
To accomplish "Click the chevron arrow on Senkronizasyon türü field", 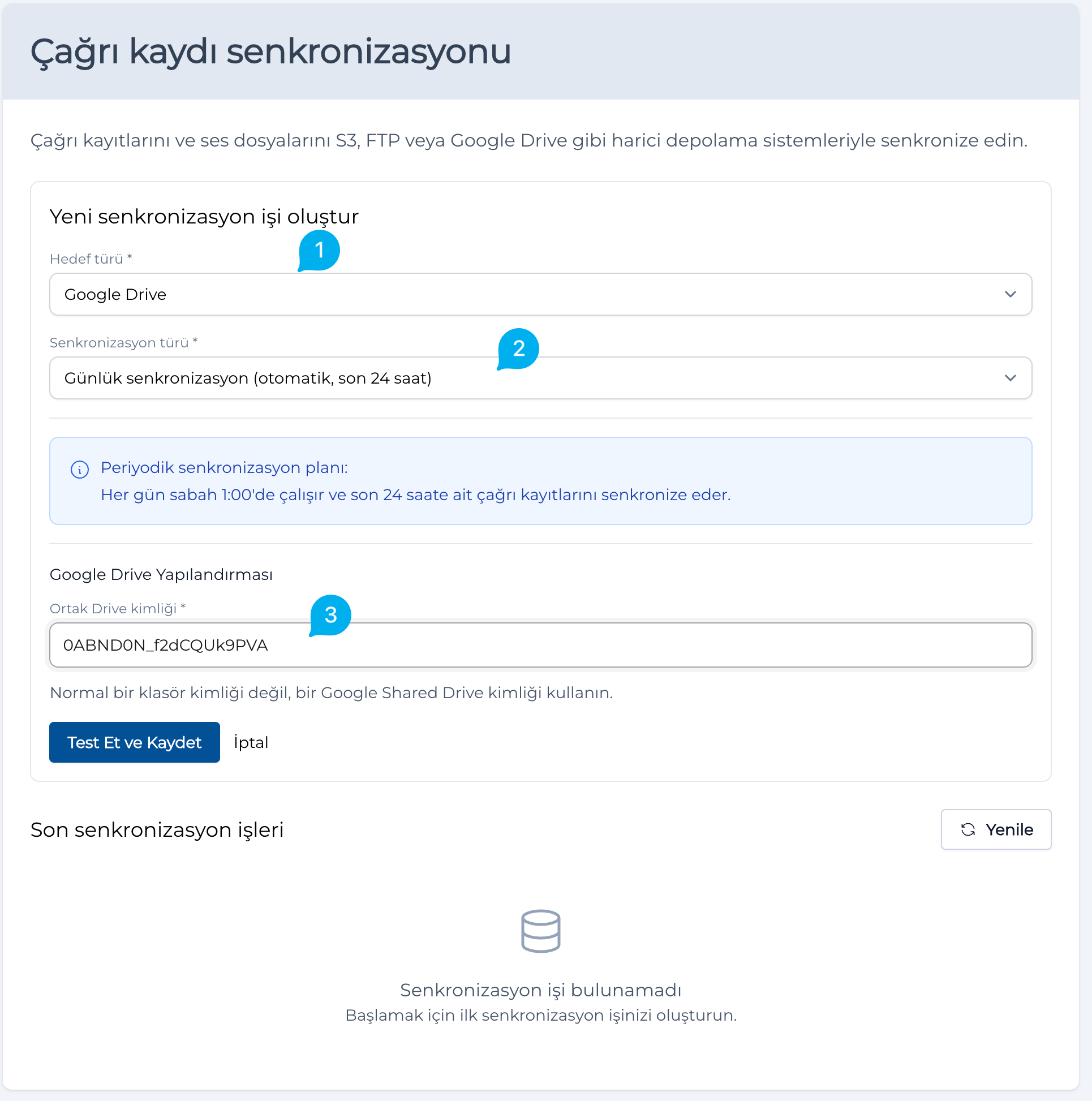I will (x=1010, y=378).
